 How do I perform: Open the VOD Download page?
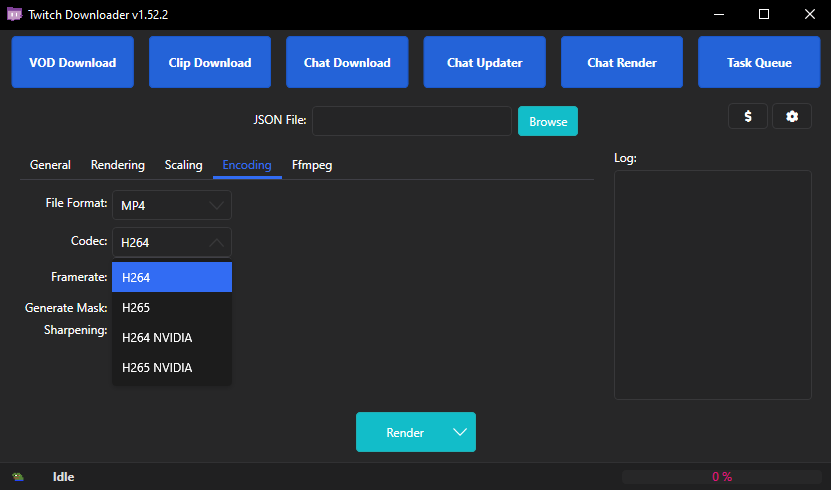[x=73, y=62]
